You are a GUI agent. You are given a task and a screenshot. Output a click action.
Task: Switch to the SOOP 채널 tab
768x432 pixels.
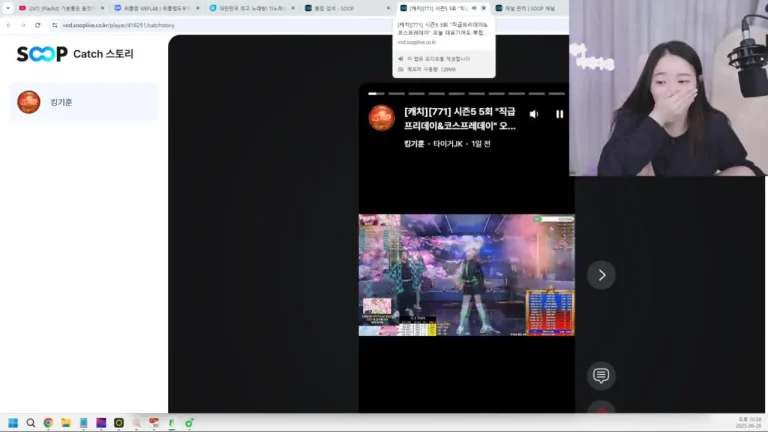[530, 8]
